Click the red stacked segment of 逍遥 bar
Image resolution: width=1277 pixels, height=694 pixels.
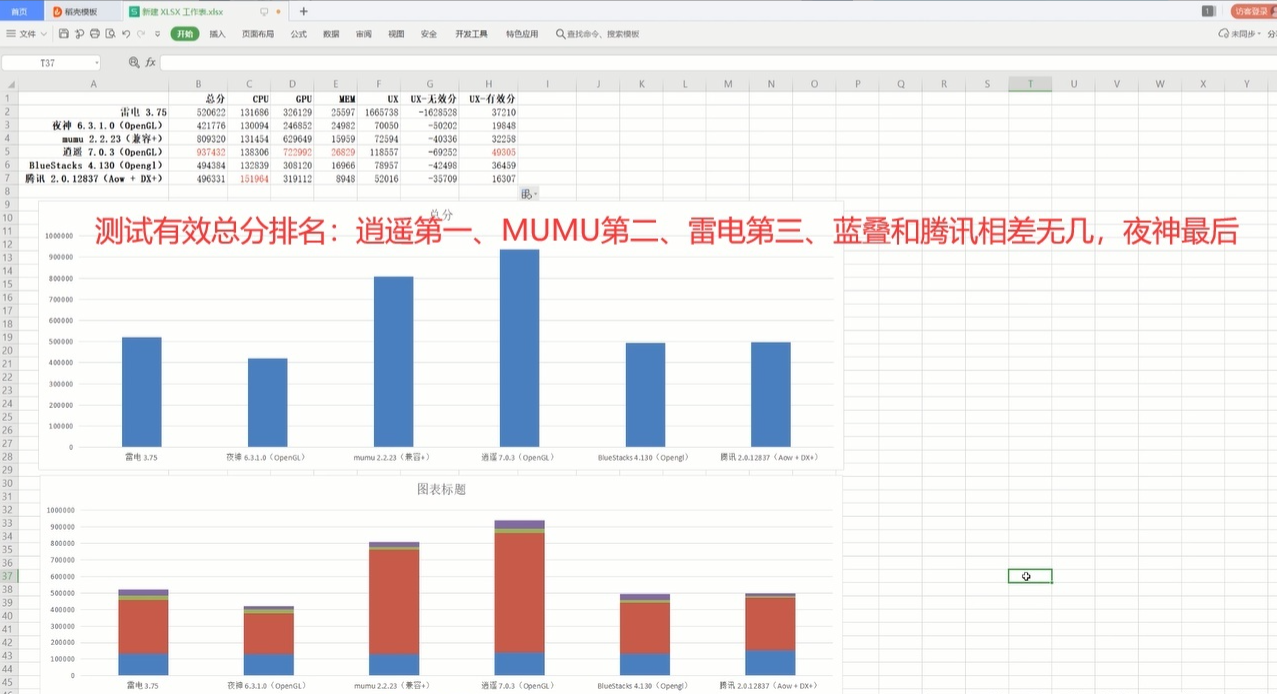coord(519,593)
